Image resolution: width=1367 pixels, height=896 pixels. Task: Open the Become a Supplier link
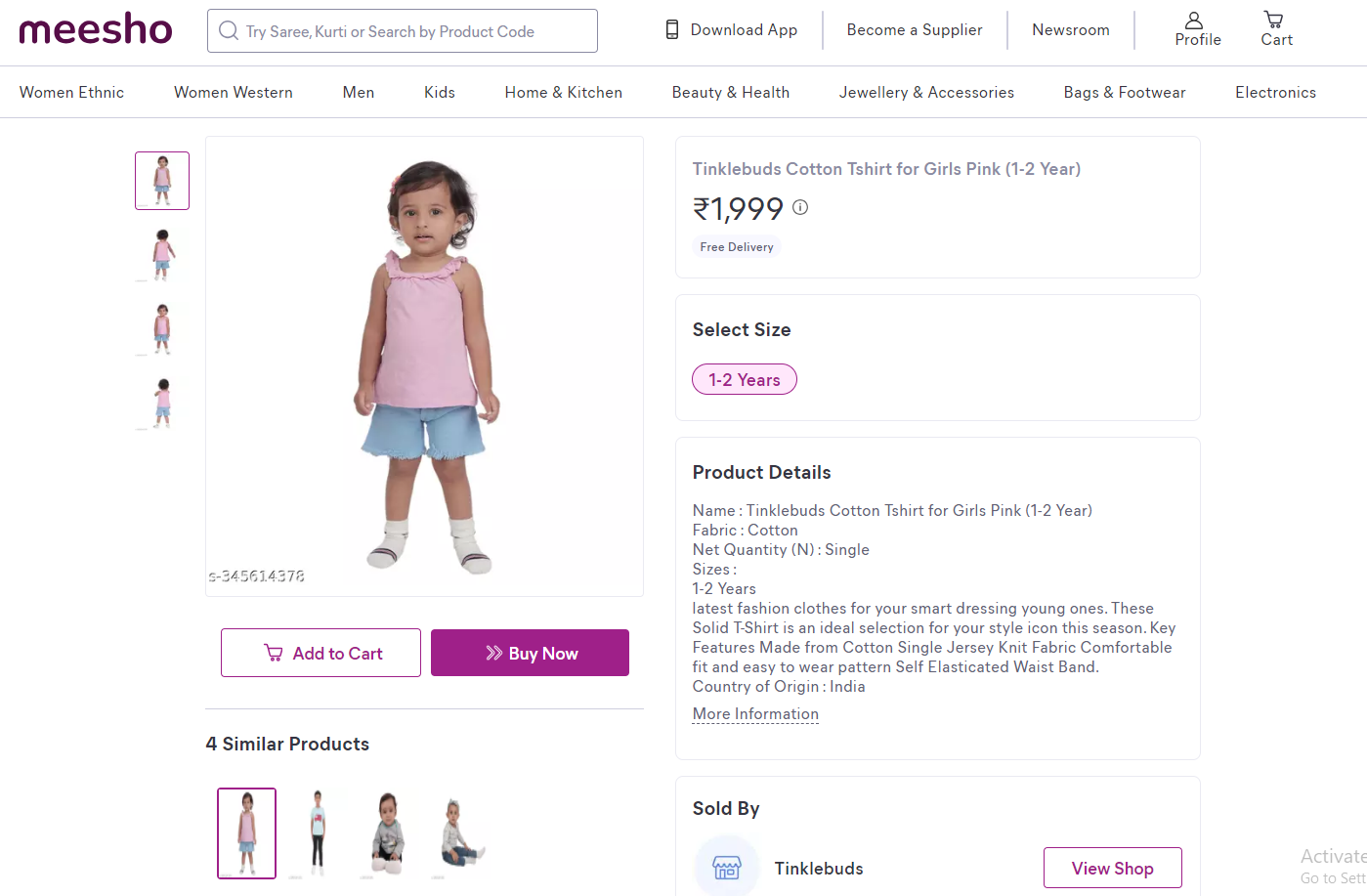(915, 30)
